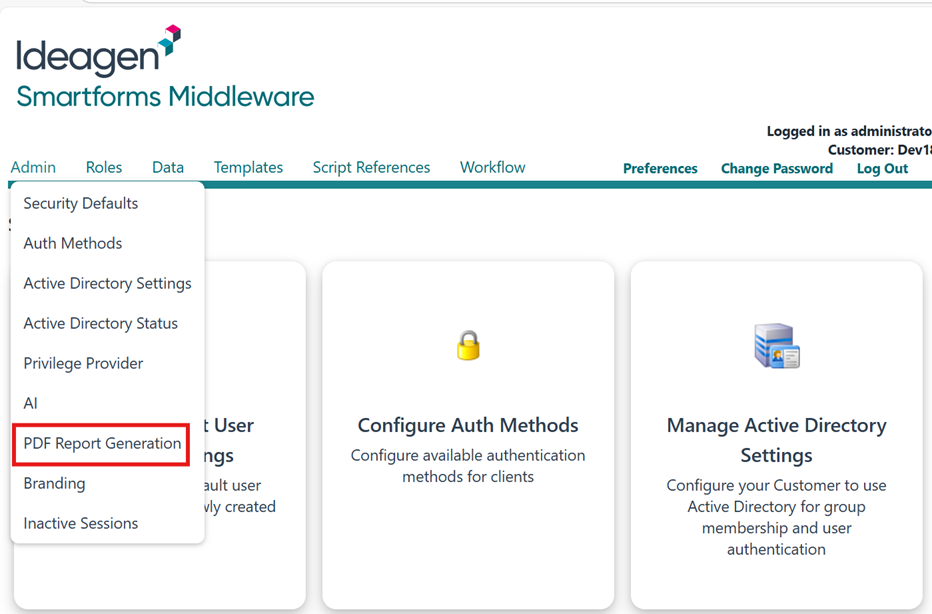Open the Workflow menu
This screenshot has width=932, height=614.
tap(492, 168)
